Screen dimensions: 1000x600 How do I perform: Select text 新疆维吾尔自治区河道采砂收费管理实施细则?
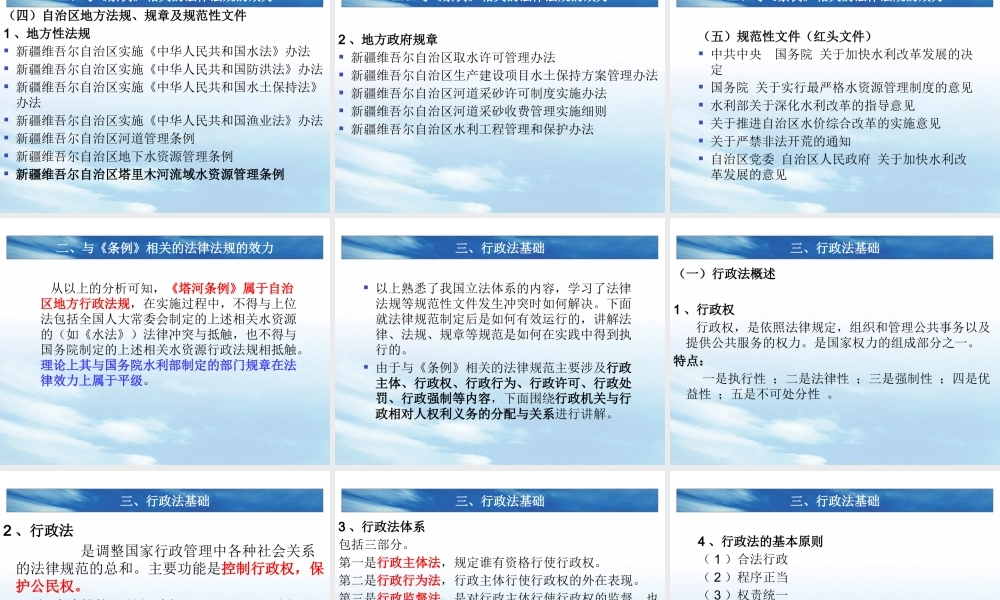(478, 111)
